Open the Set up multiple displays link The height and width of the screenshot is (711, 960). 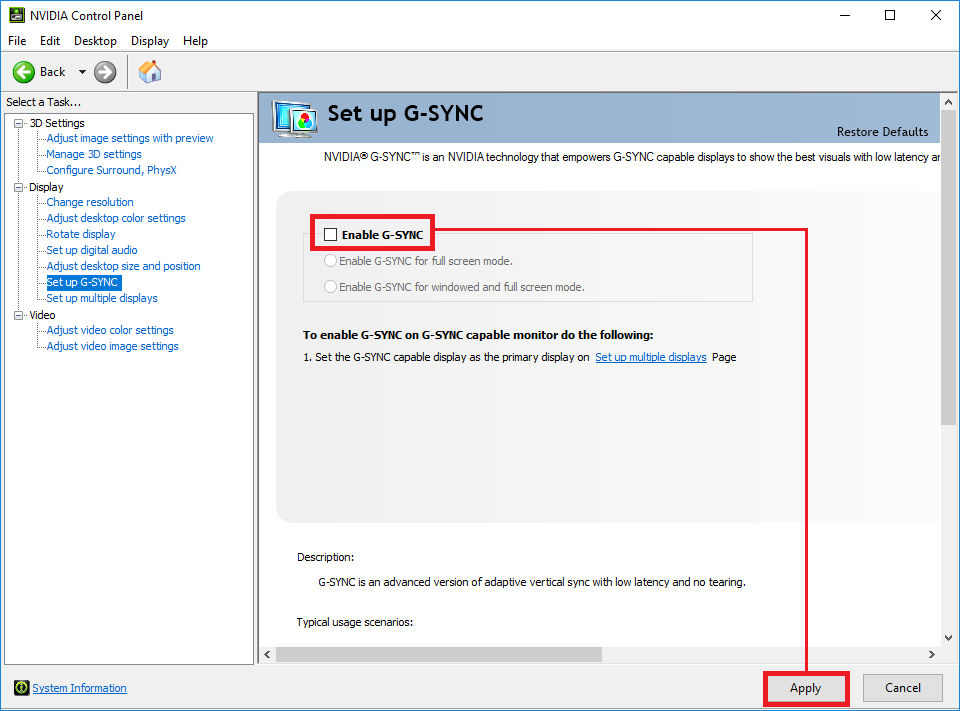651,357
